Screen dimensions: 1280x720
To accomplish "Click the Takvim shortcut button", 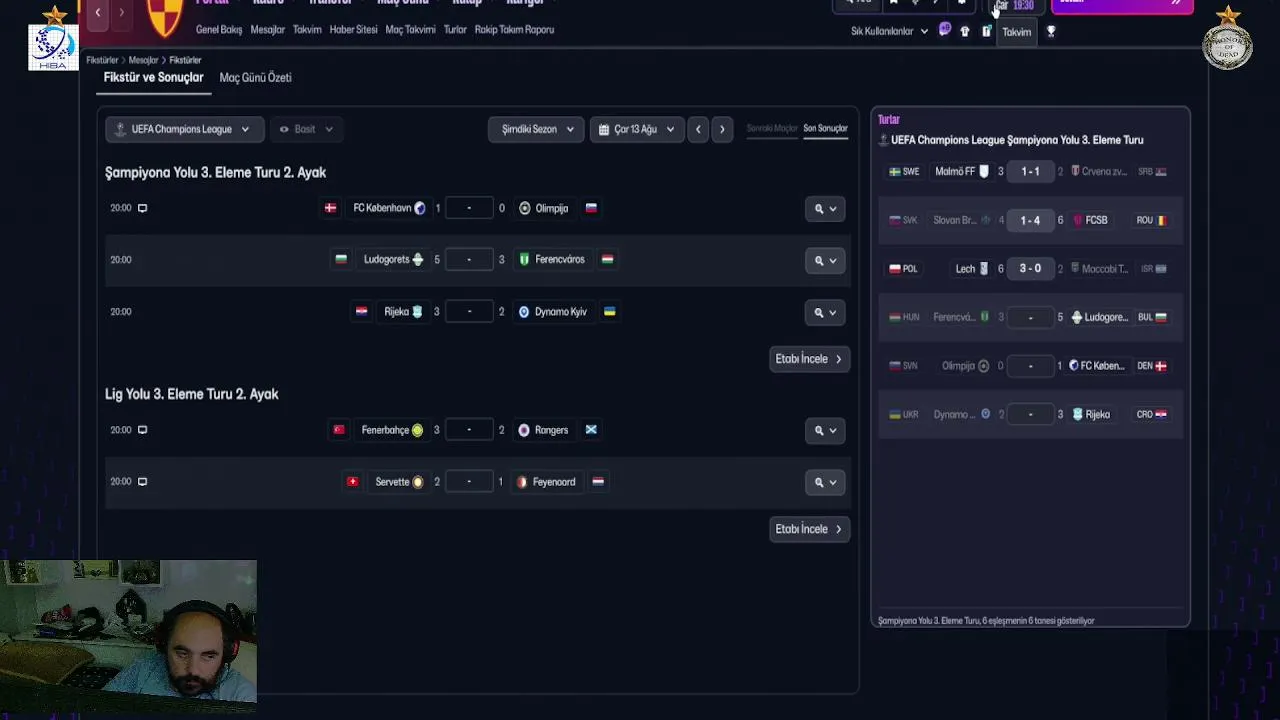I will point(1017,32).
